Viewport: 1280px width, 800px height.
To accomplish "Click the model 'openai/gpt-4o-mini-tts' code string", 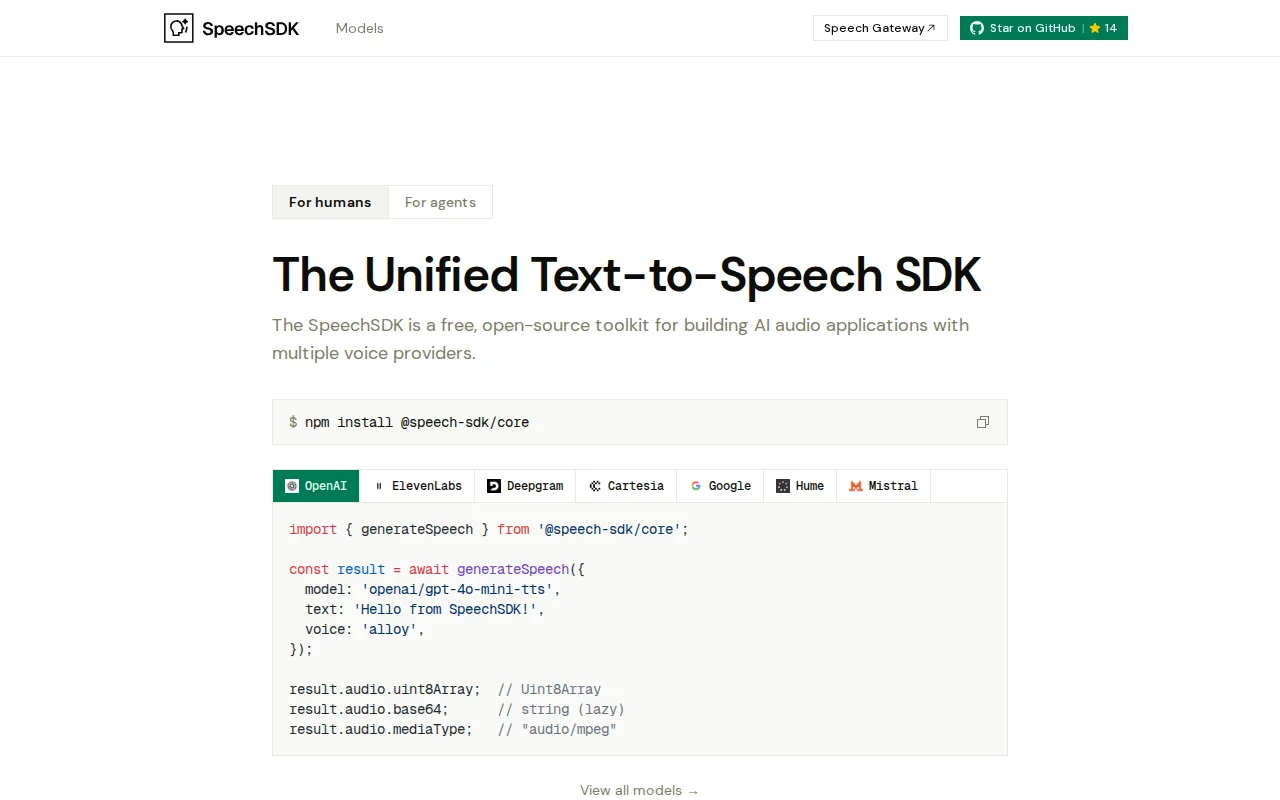I will (x=457, y=589).
